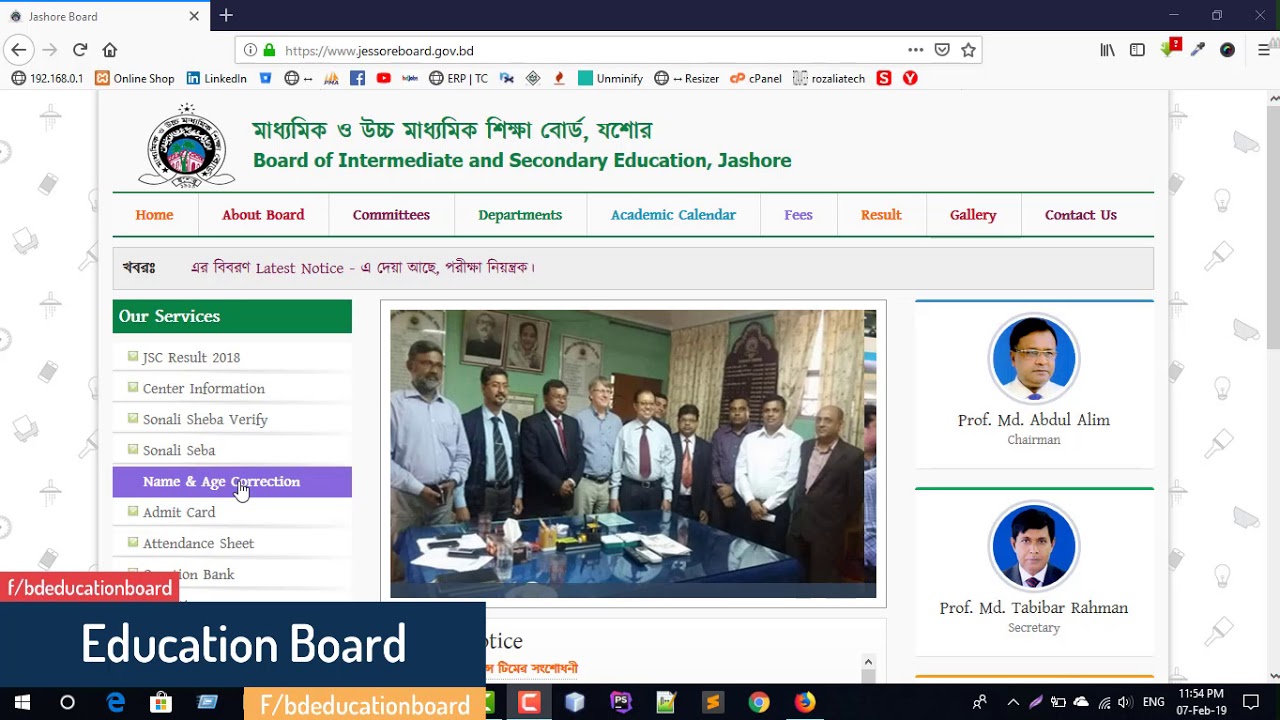Bookmark this page with the star icon
This screenshot has height=720, width=1280.
(968, 50)
